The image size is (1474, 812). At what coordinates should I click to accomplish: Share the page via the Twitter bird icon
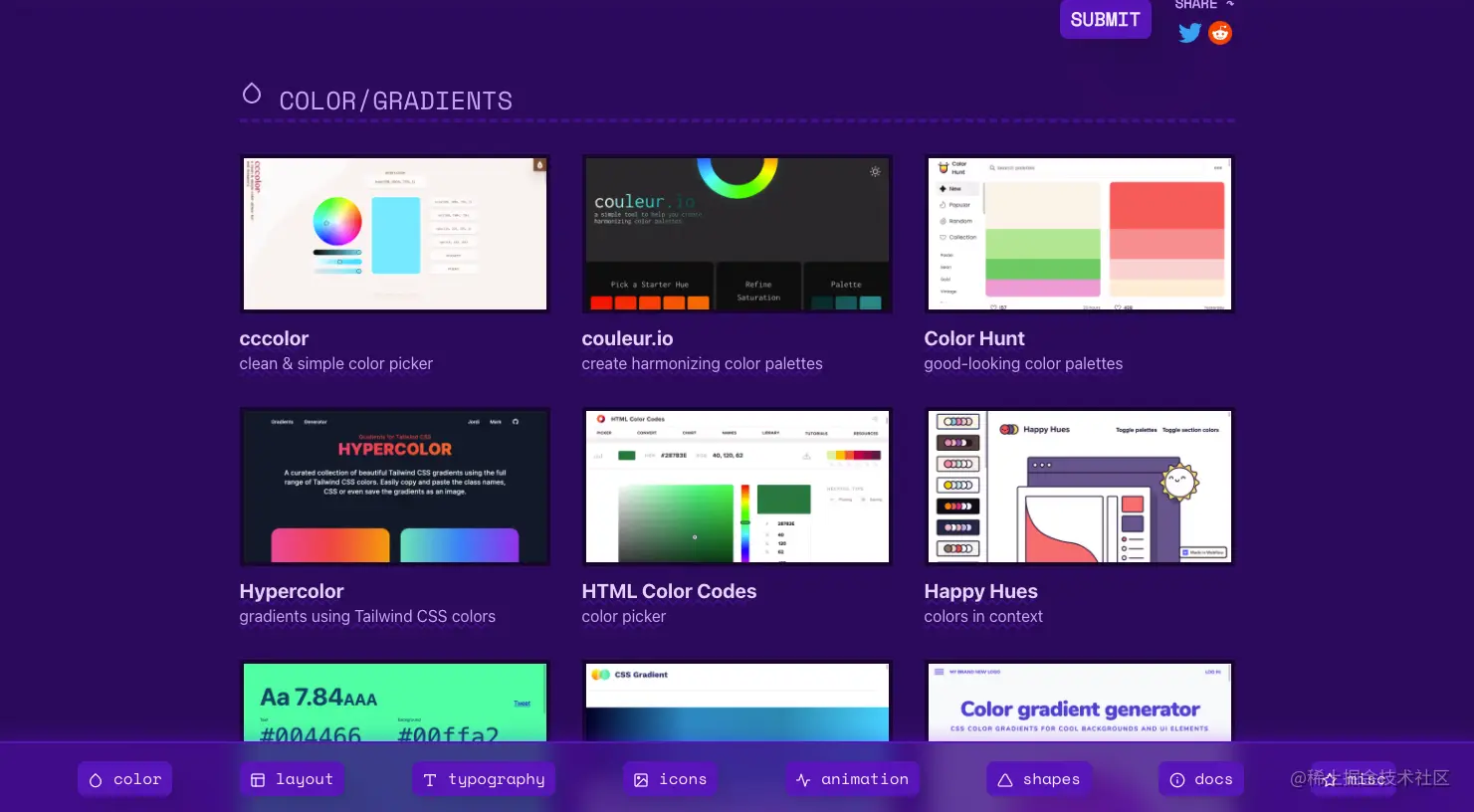point(1190,33)
